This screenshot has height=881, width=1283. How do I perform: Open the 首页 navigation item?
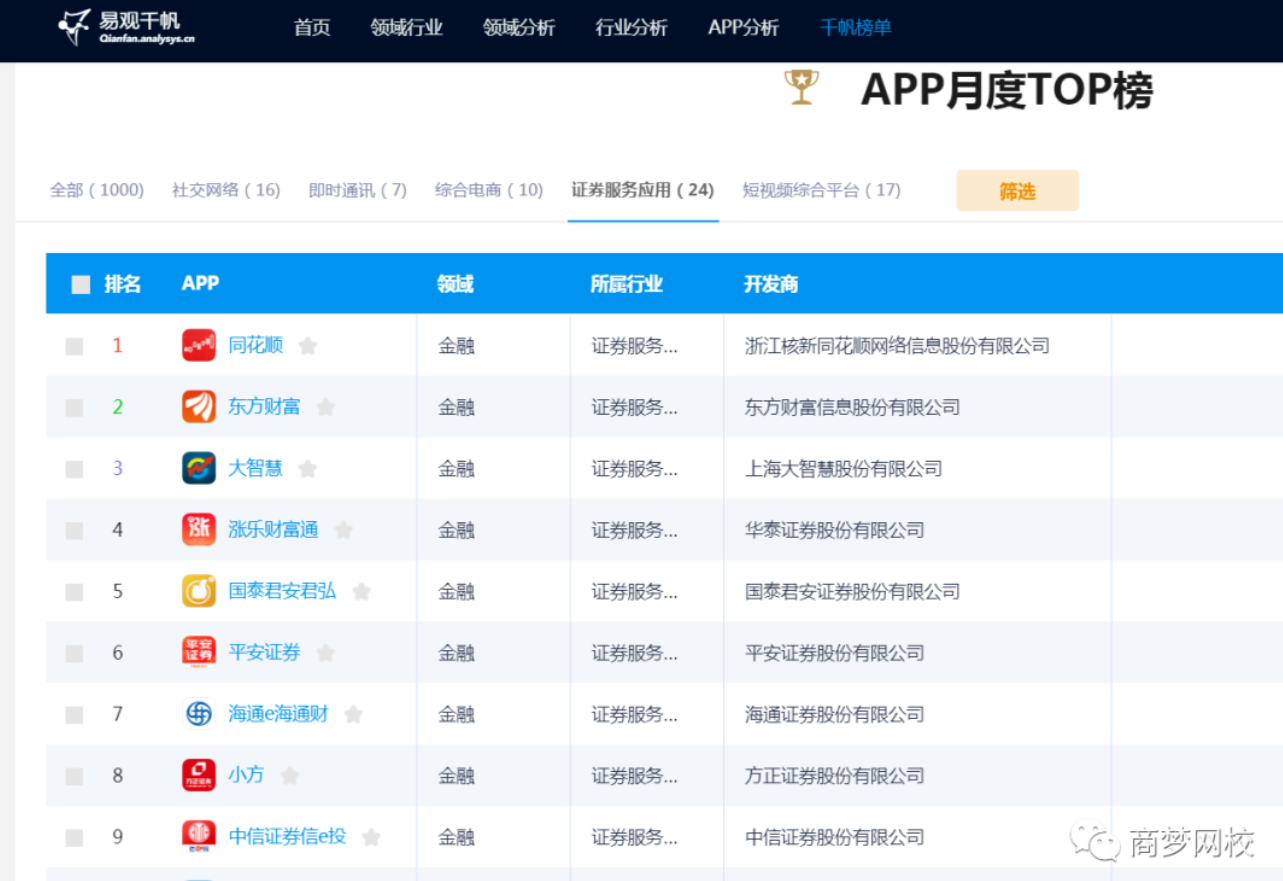pos(312,28)
